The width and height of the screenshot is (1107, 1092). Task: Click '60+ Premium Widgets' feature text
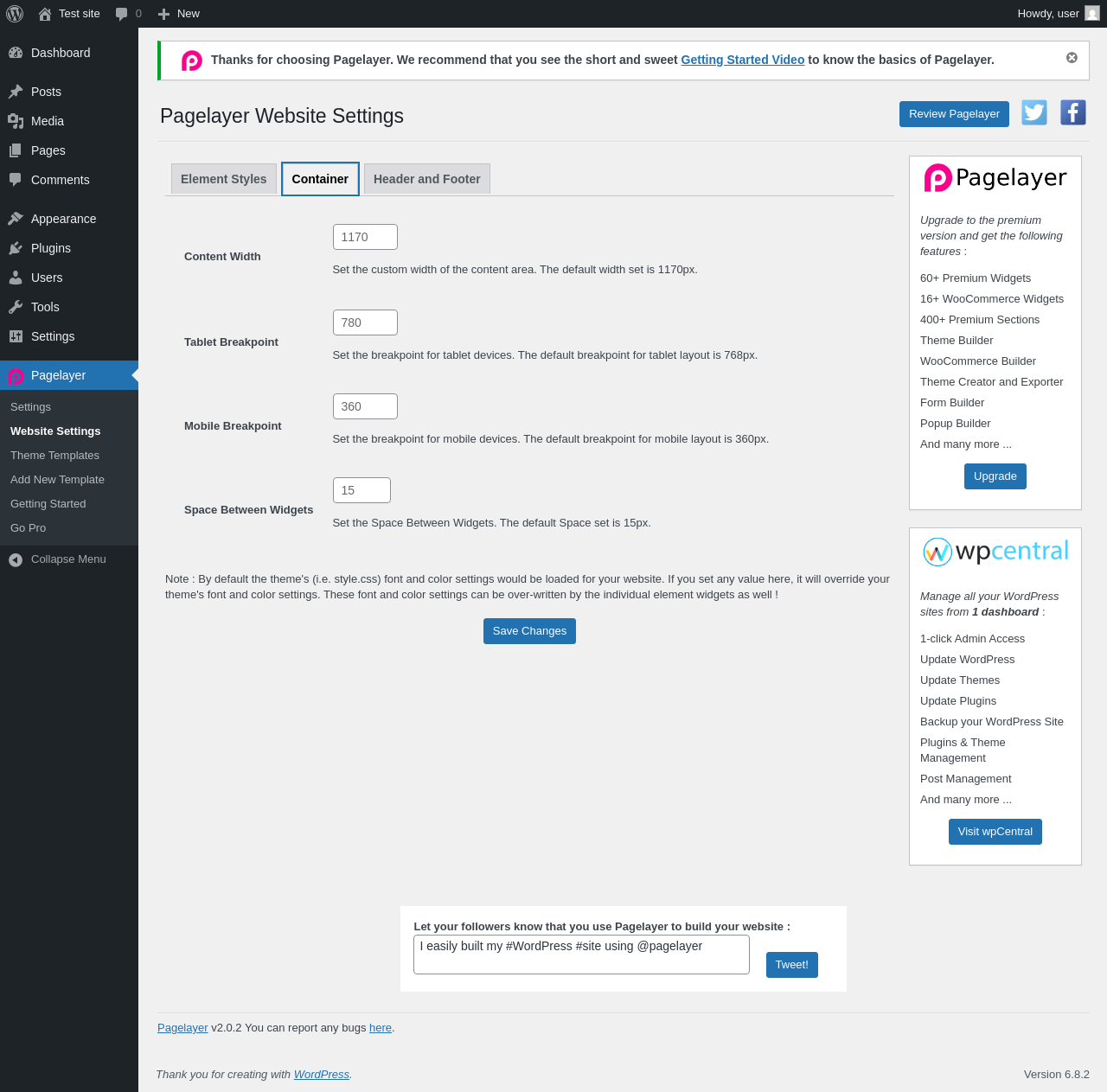pyautogui.click(x=976, y=278)
